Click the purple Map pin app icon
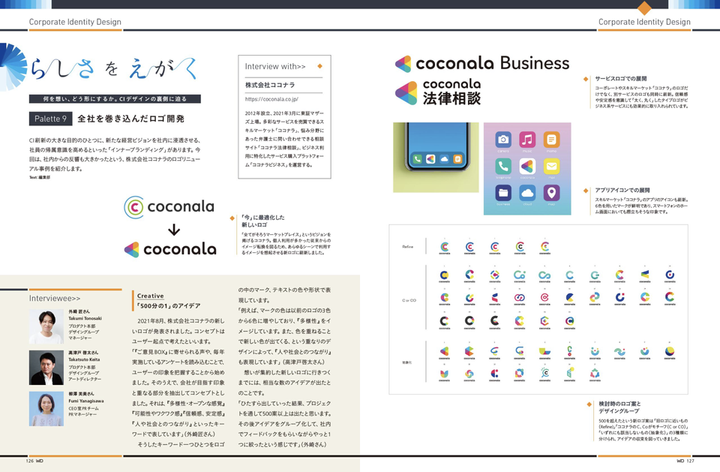This screenshot has width=720, height=472. coord(551,192)
